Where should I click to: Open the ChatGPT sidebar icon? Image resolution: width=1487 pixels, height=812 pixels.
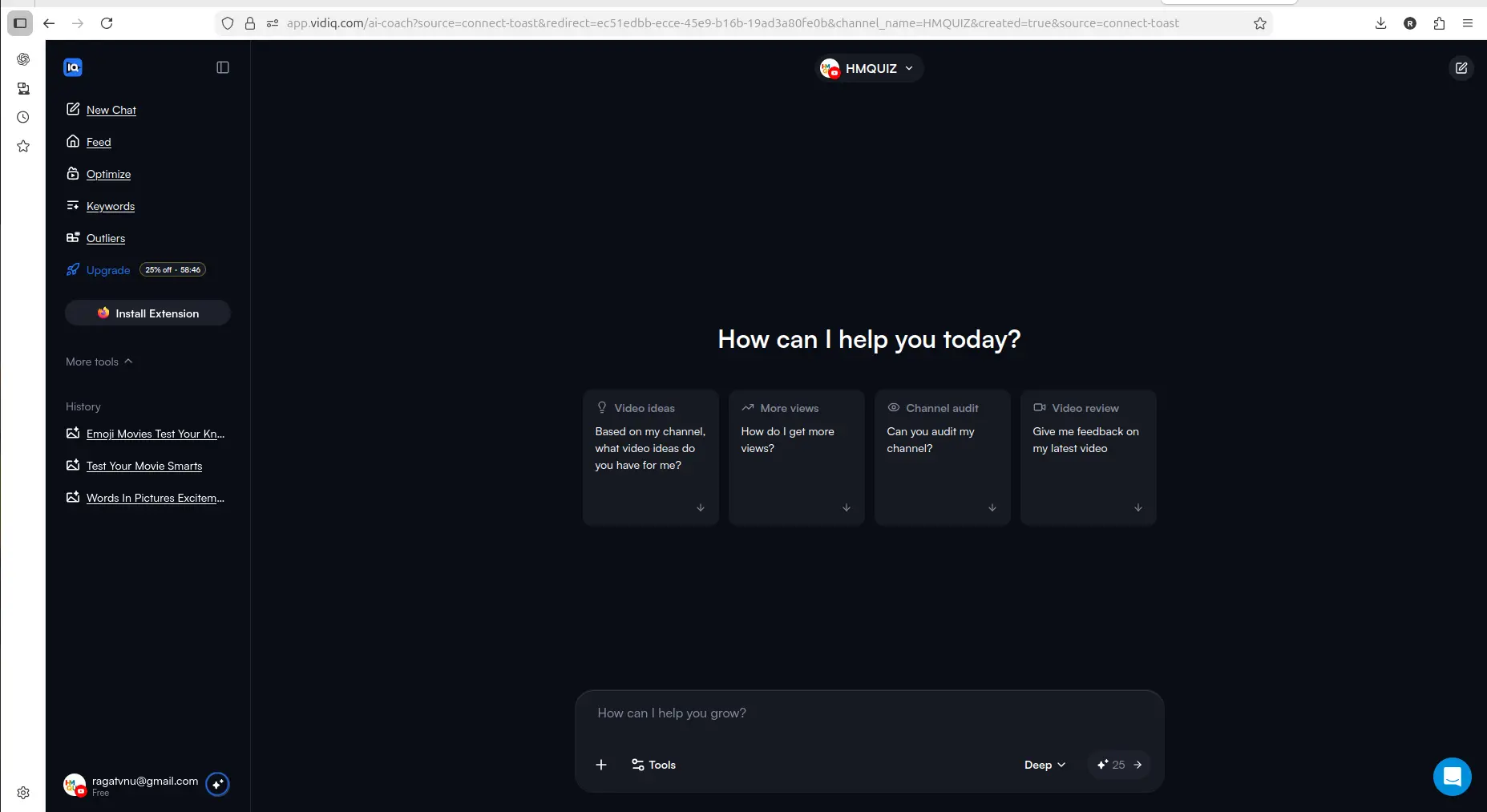23,59
